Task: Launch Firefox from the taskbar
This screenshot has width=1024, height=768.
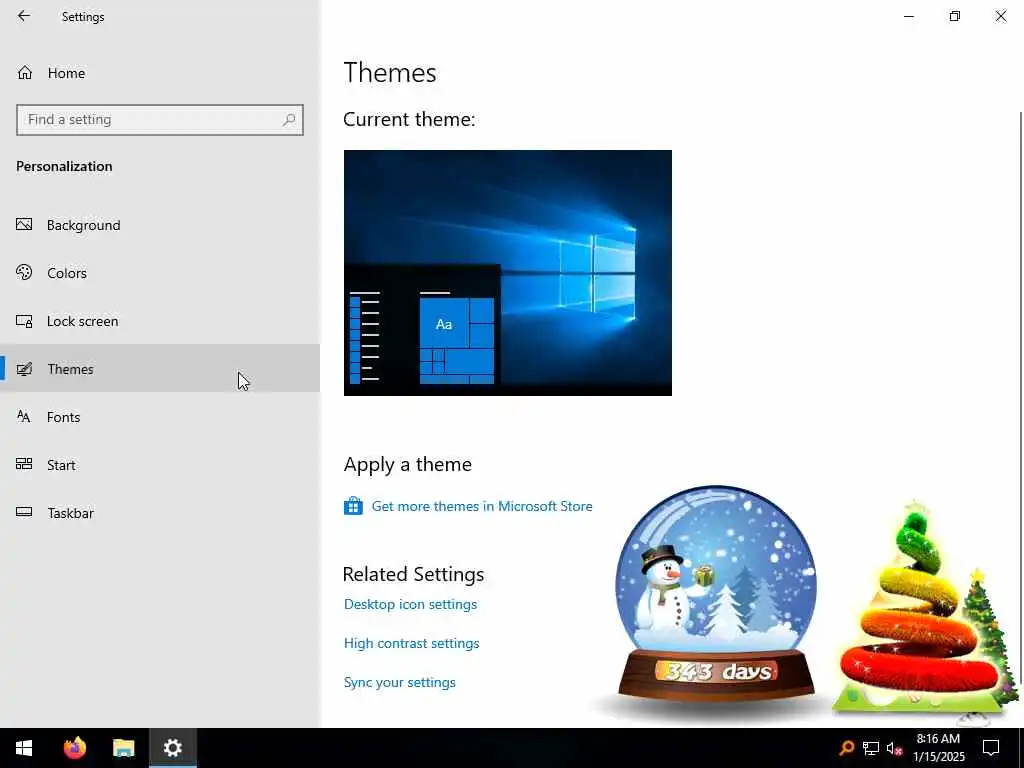Action: coord(74,748)
